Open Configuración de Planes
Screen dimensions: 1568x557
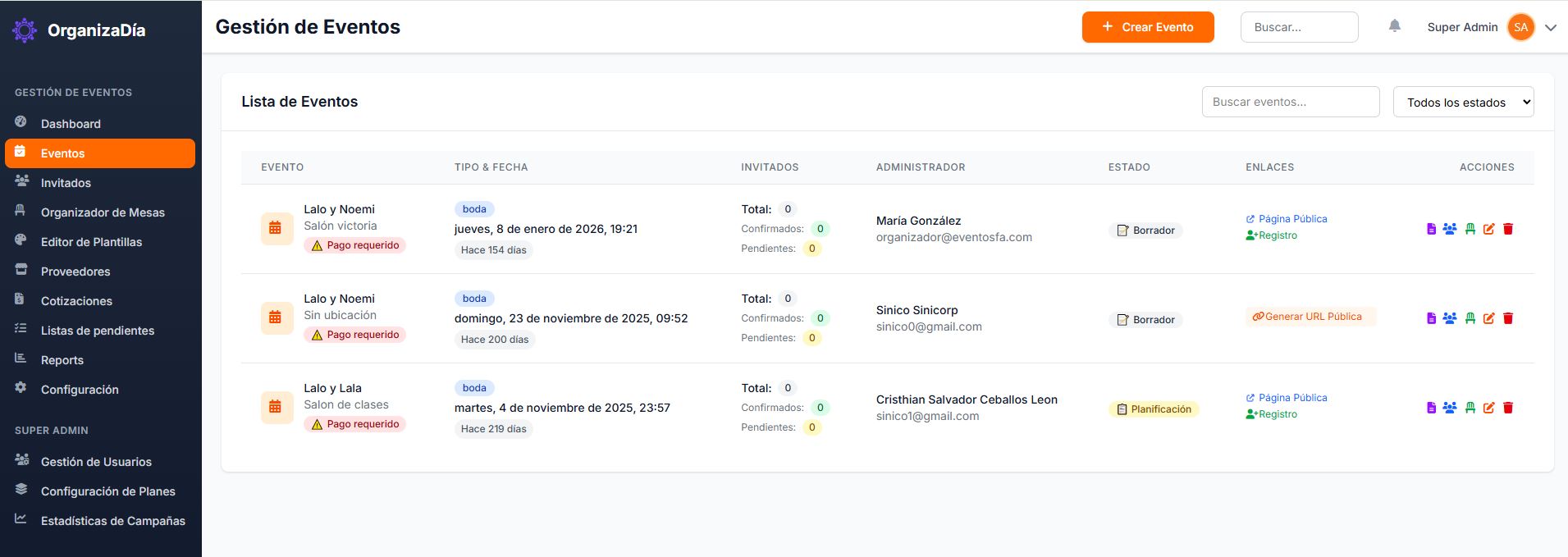pos(100,491)
